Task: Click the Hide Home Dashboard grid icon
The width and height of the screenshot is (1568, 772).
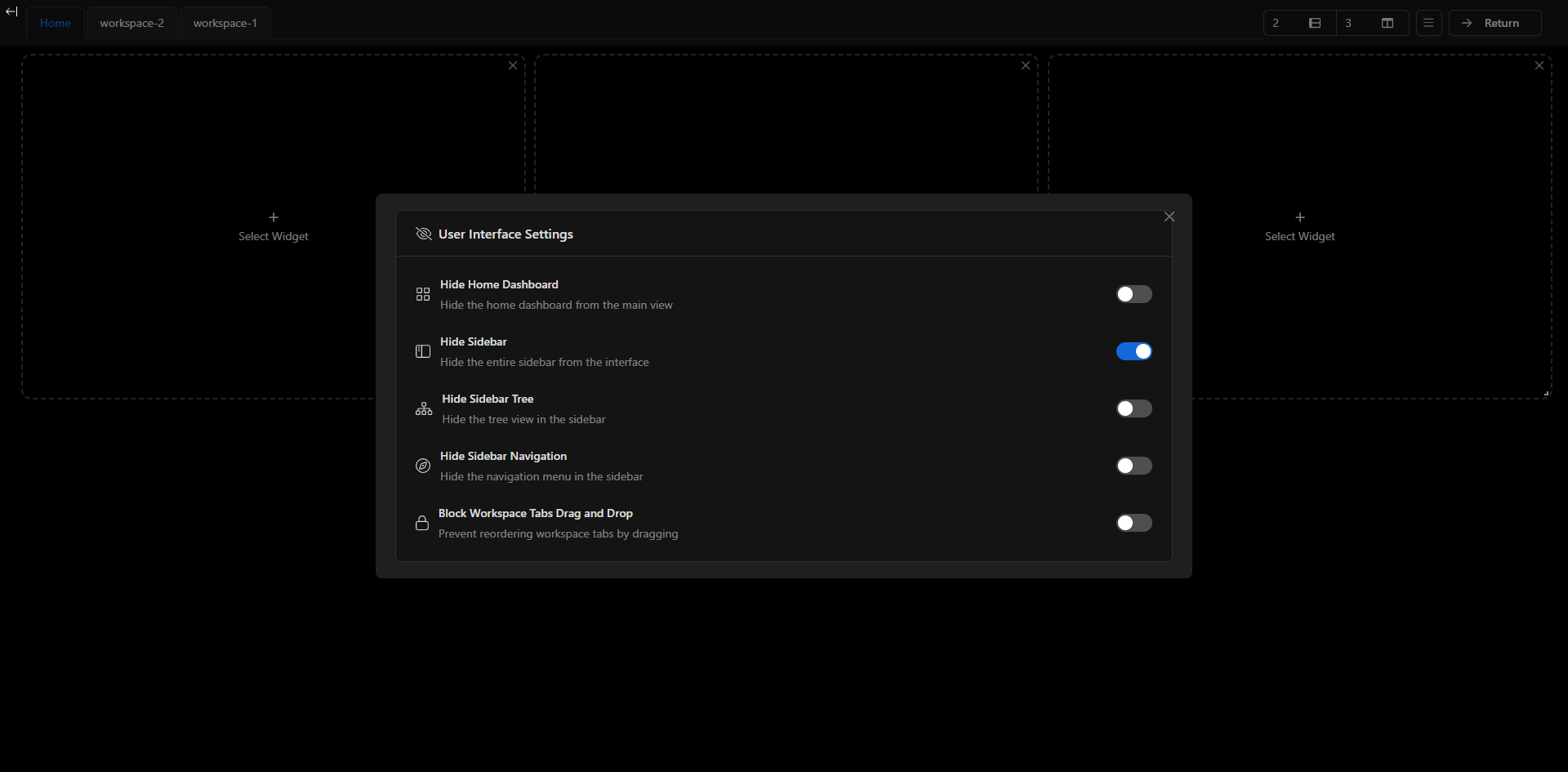Action: tap(422, 294)
